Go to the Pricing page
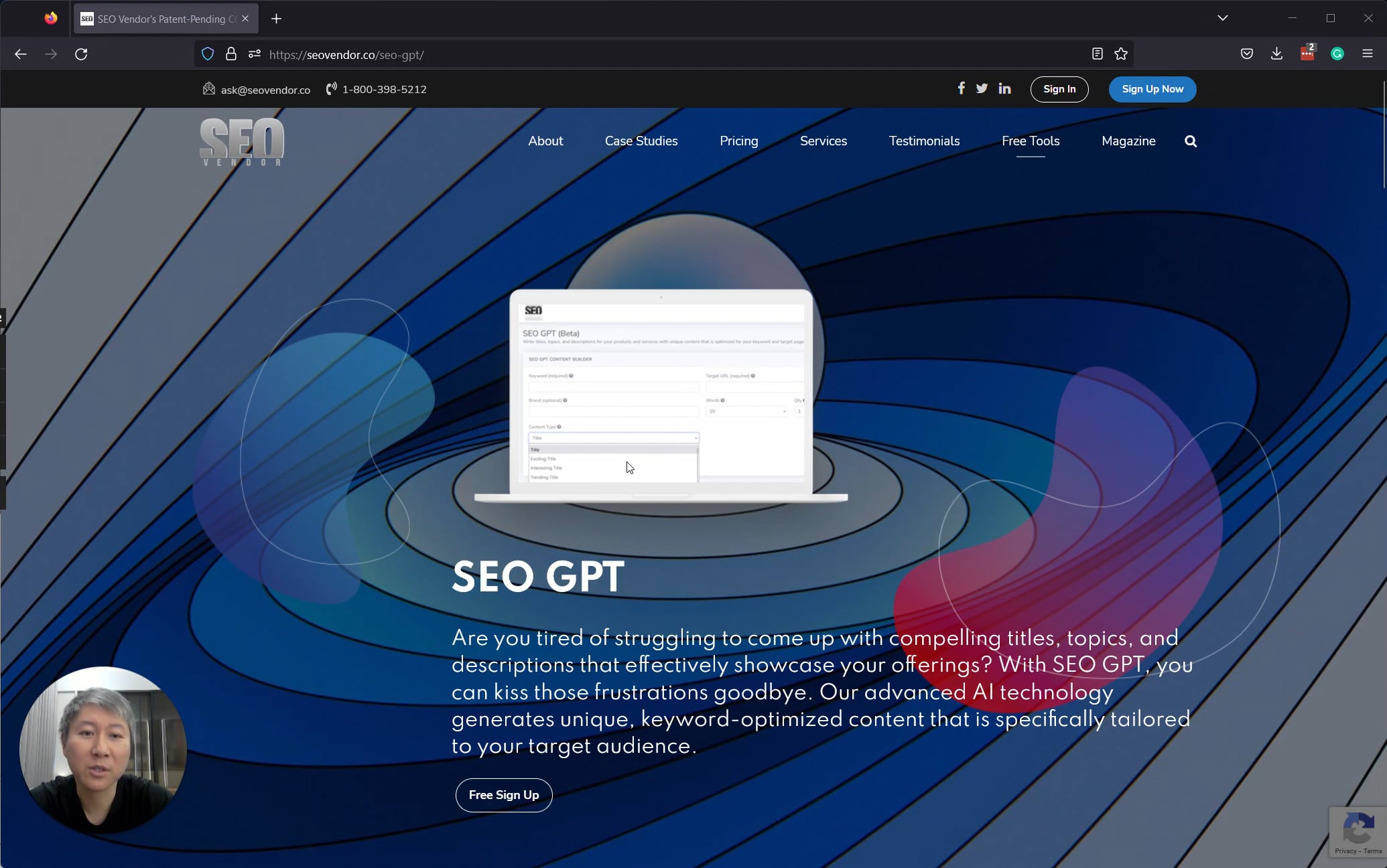Viewport: 1387px width, 868px height. coord(739,141)
